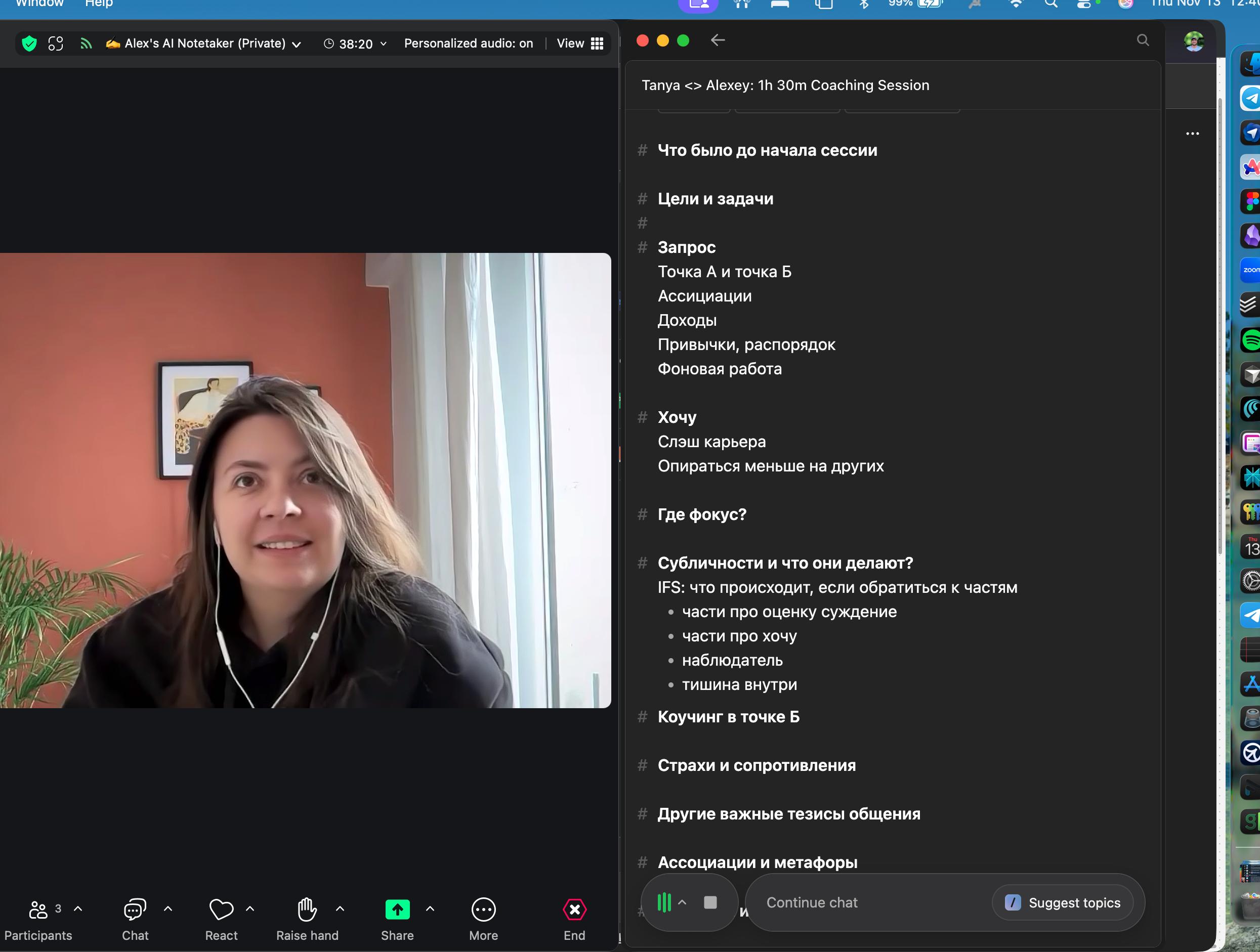Expand the chevron next to Share

(x=430, y=908)
